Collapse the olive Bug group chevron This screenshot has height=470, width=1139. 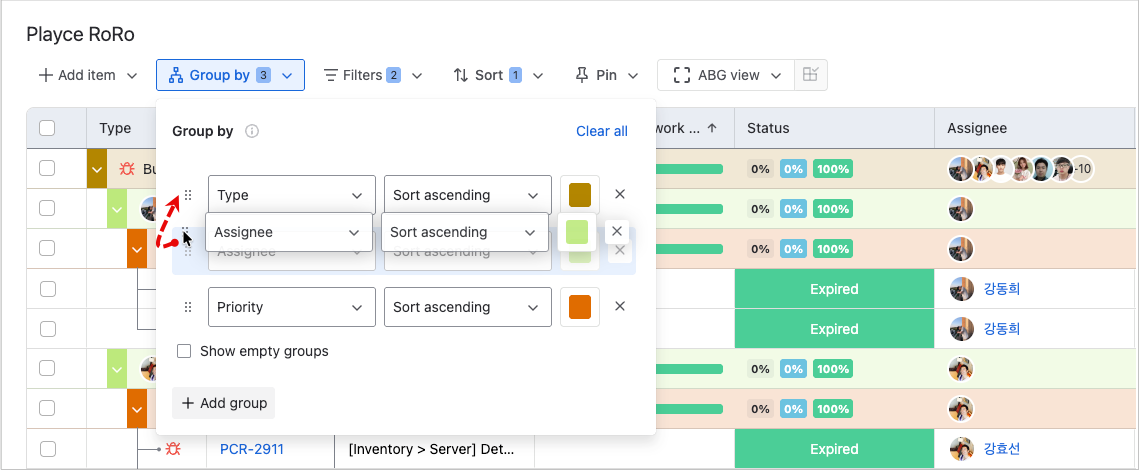[x=97, y=169]
